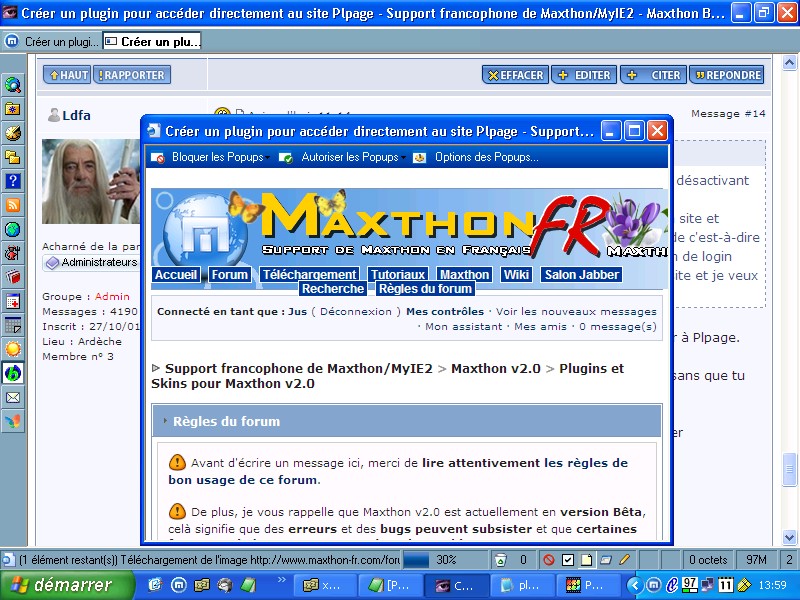Open the démarrer start button
Screen dimensions: 800x600
[66, 585]
